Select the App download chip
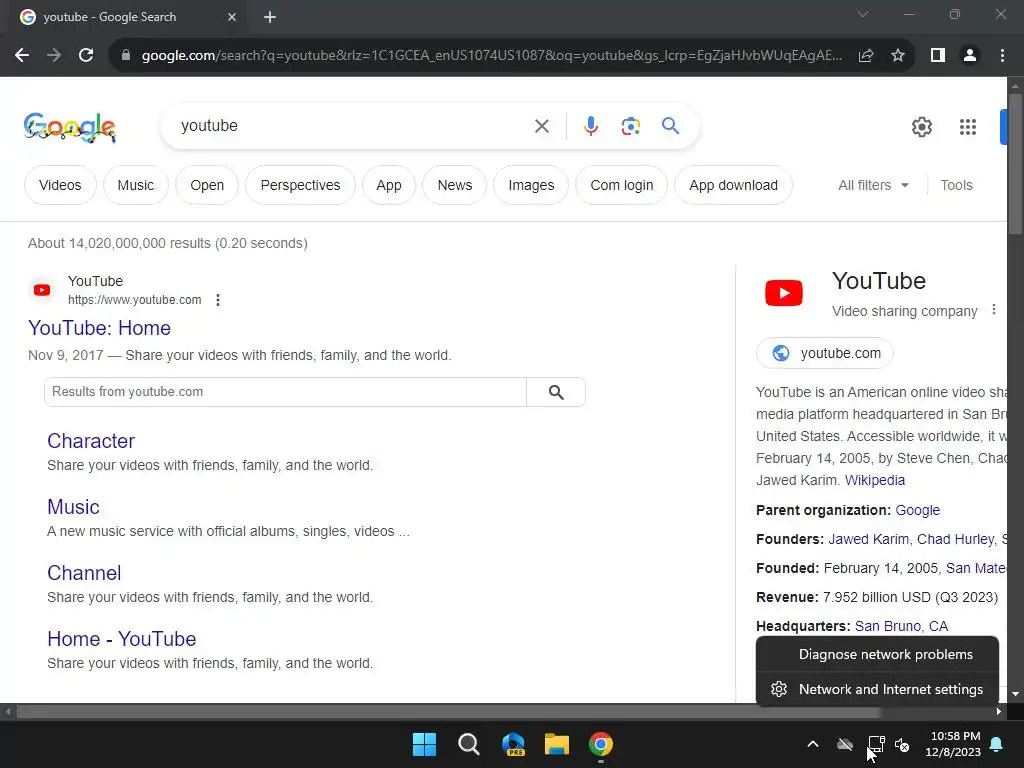The width and height of the screenshot is (1024, 768). pyautogui.click(x=733, y=185)
